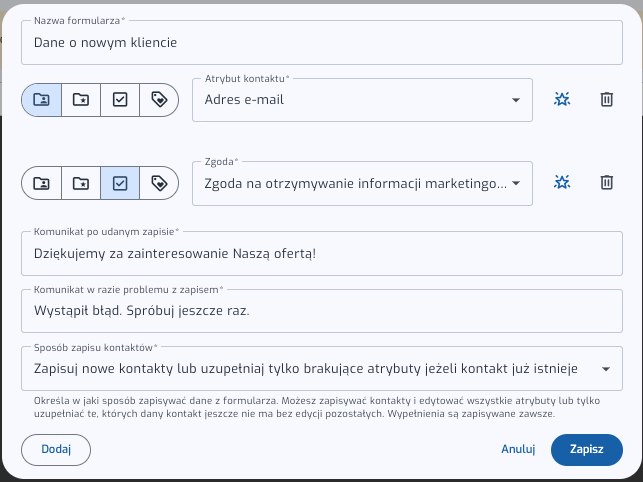Toggle required star icon beside Adres e-mail
643x482 pixels.
[563, 99]
